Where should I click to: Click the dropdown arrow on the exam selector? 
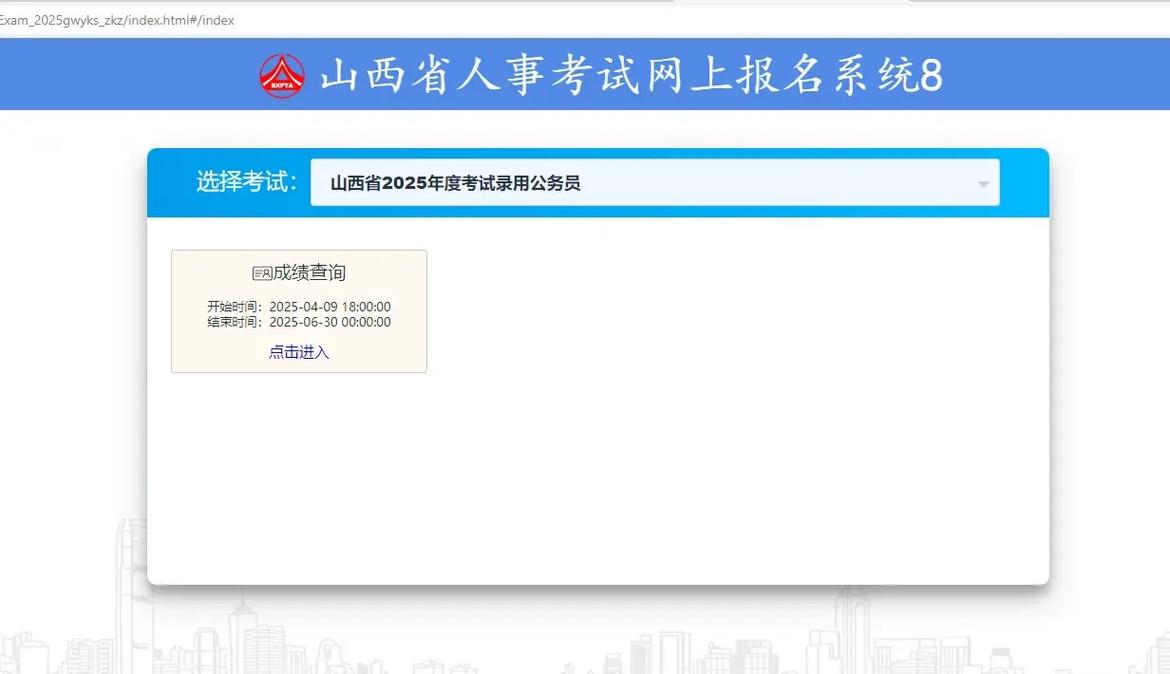[982, 182]
